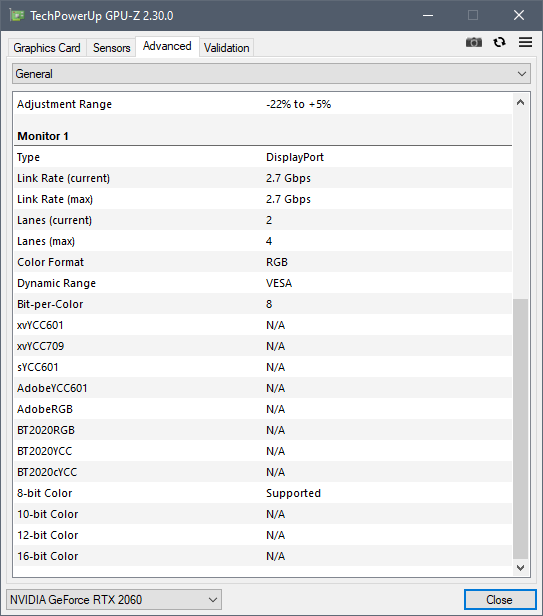Open the Sensors tab

[112, 48]
